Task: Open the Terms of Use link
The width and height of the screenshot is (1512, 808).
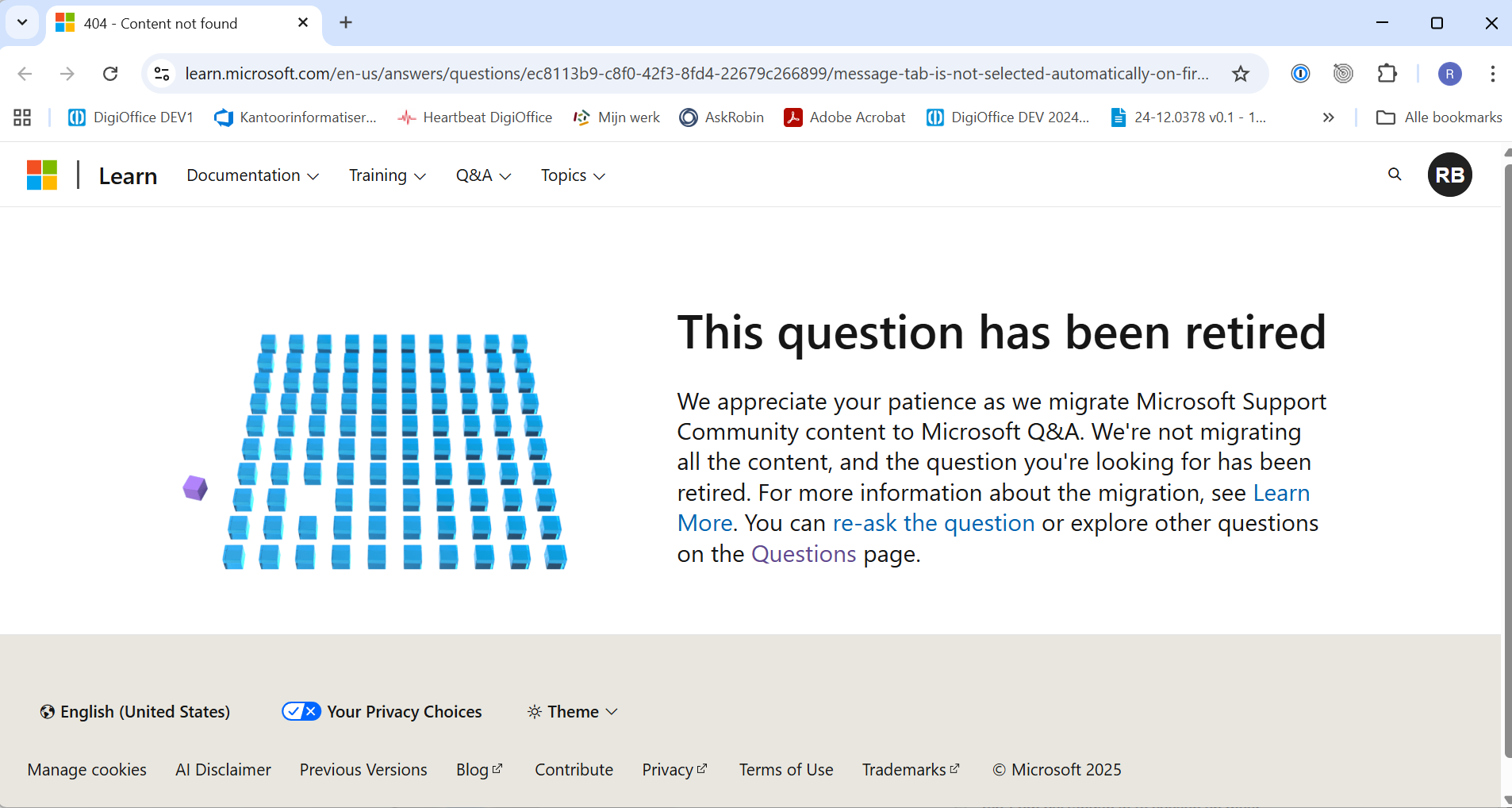Action: tap(786, 769)
